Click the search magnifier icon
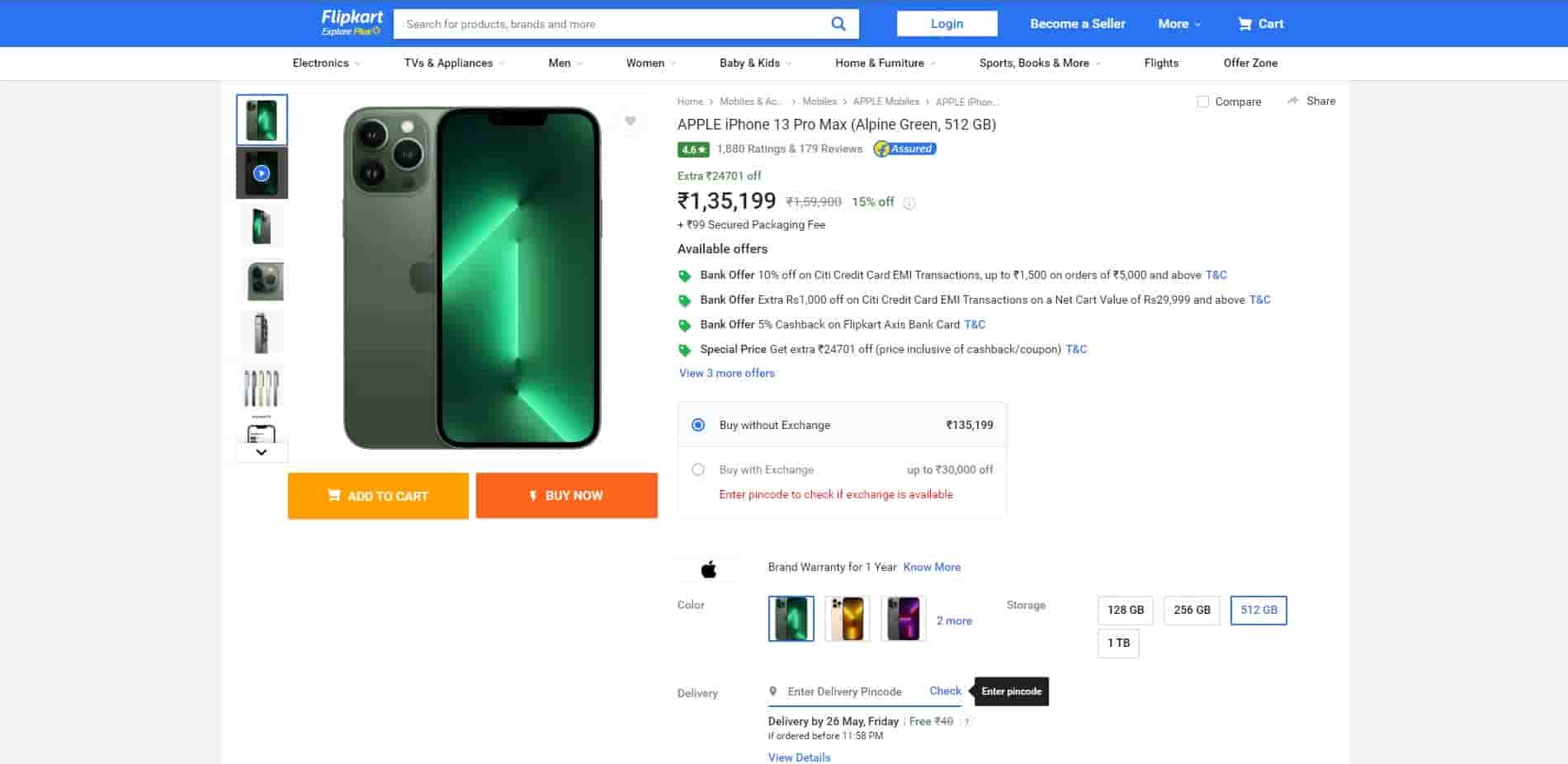Image resolution: width=1568 pixels, height=764 pixels. click(838, 24)
